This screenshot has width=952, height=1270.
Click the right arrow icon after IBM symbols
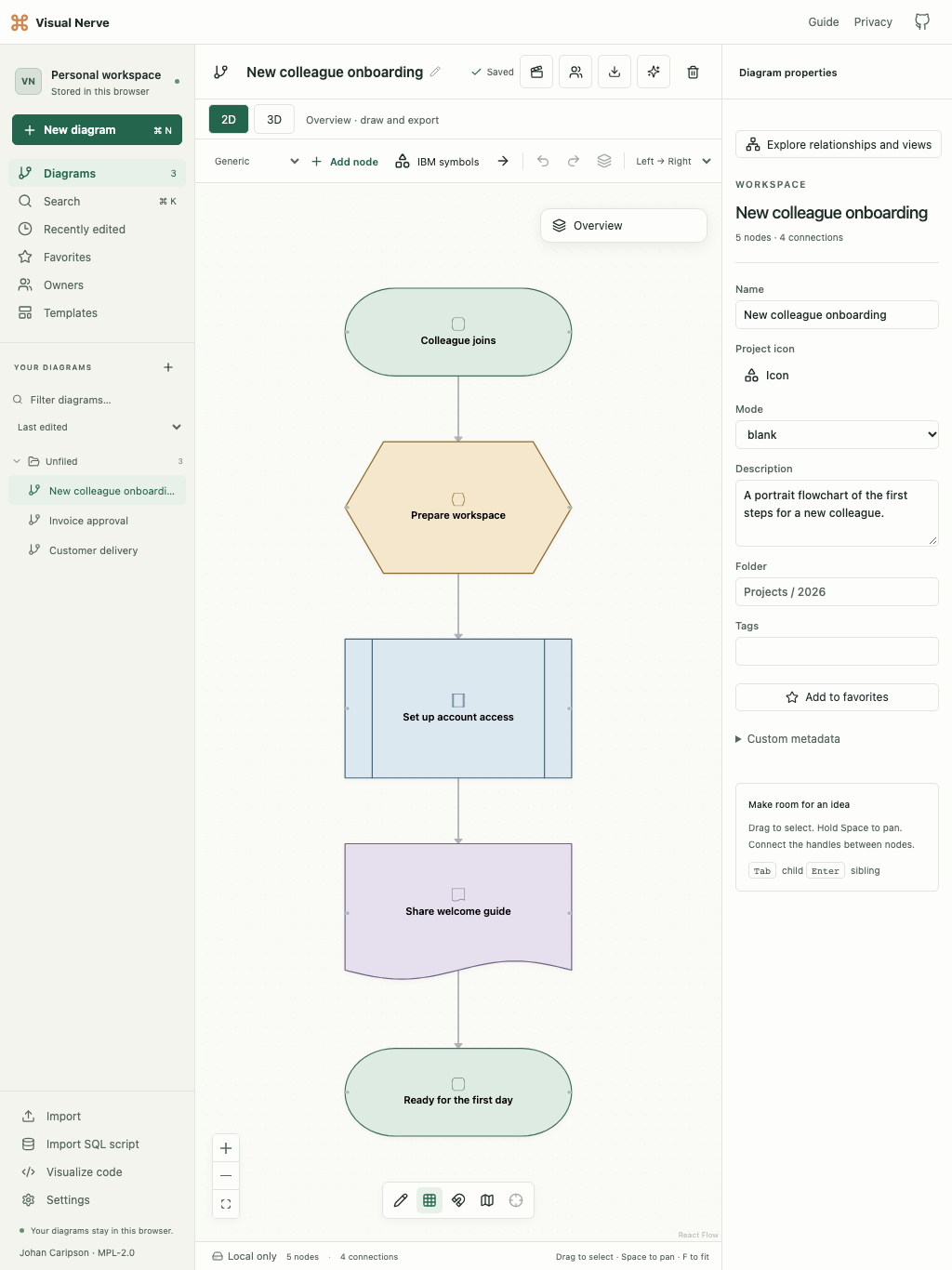point(503,161)
